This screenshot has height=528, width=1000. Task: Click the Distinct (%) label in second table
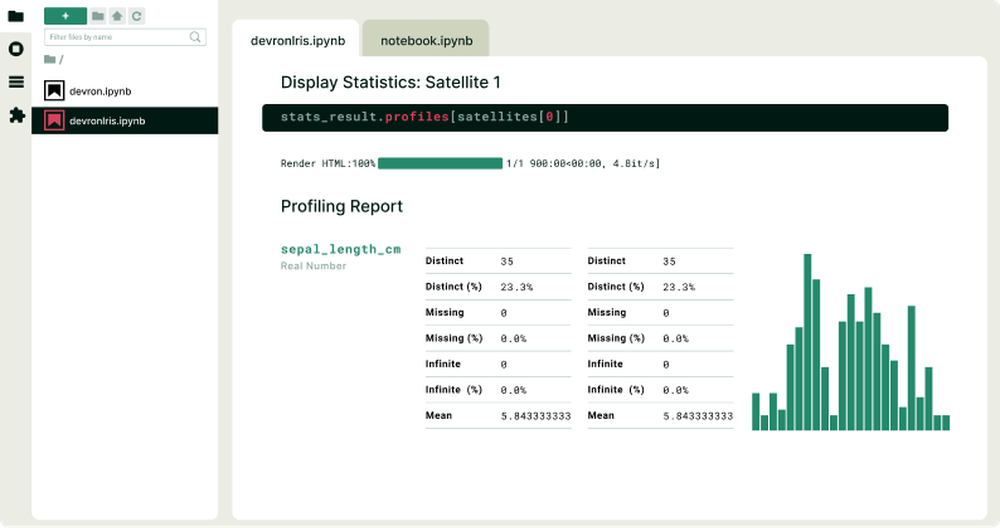pos(615,287)
